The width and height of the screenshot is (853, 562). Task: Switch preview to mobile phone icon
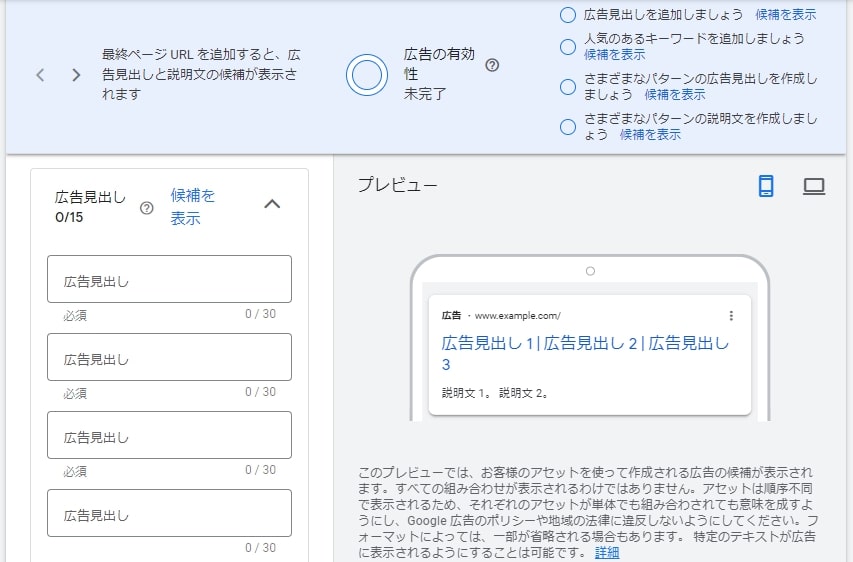click(766, 186)
